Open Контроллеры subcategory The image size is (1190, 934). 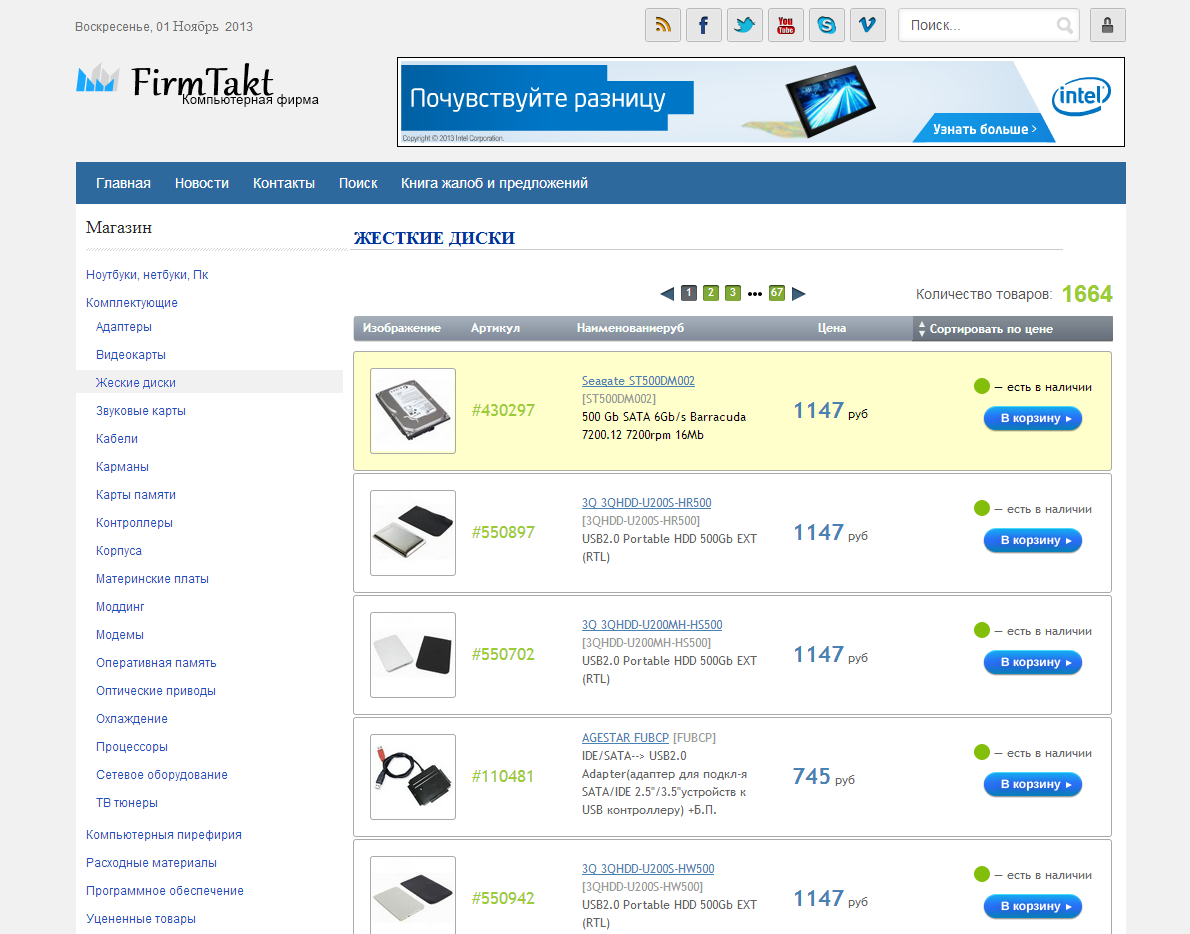[x=134, y=523]
